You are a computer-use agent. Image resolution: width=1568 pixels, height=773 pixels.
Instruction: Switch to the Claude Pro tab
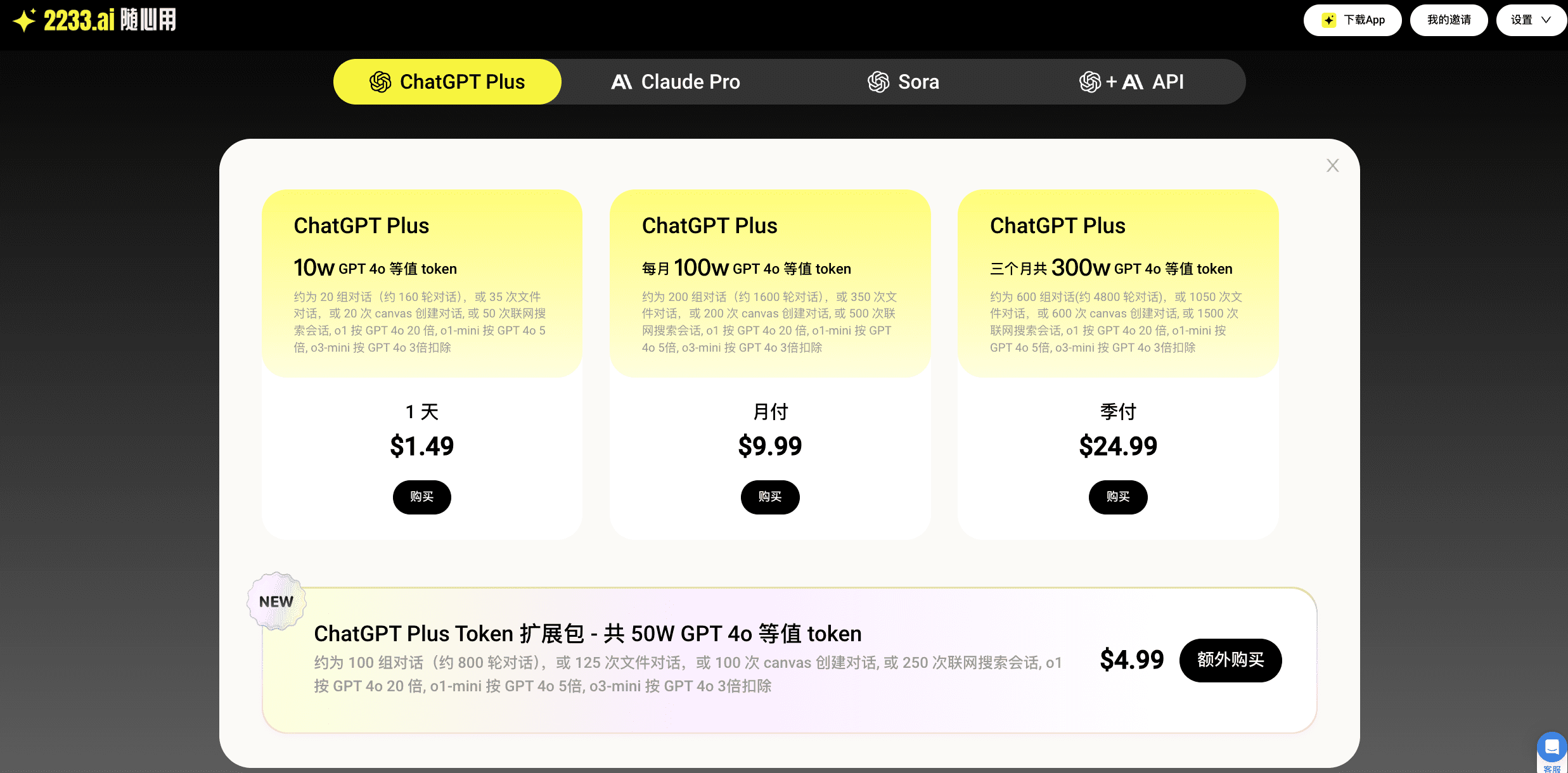tap(676, 82)
